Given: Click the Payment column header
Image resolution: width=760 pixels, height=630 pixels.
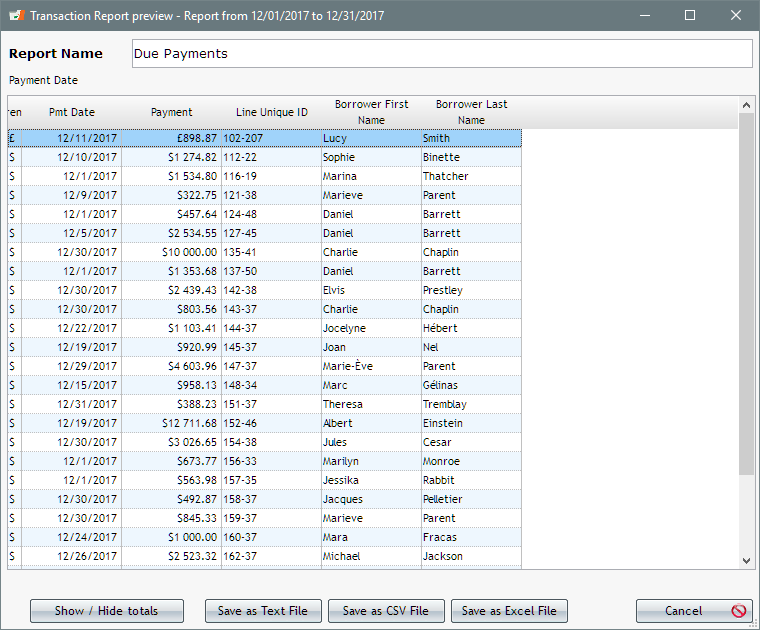Looking at the screenshot, I should (x=172, y=112).
